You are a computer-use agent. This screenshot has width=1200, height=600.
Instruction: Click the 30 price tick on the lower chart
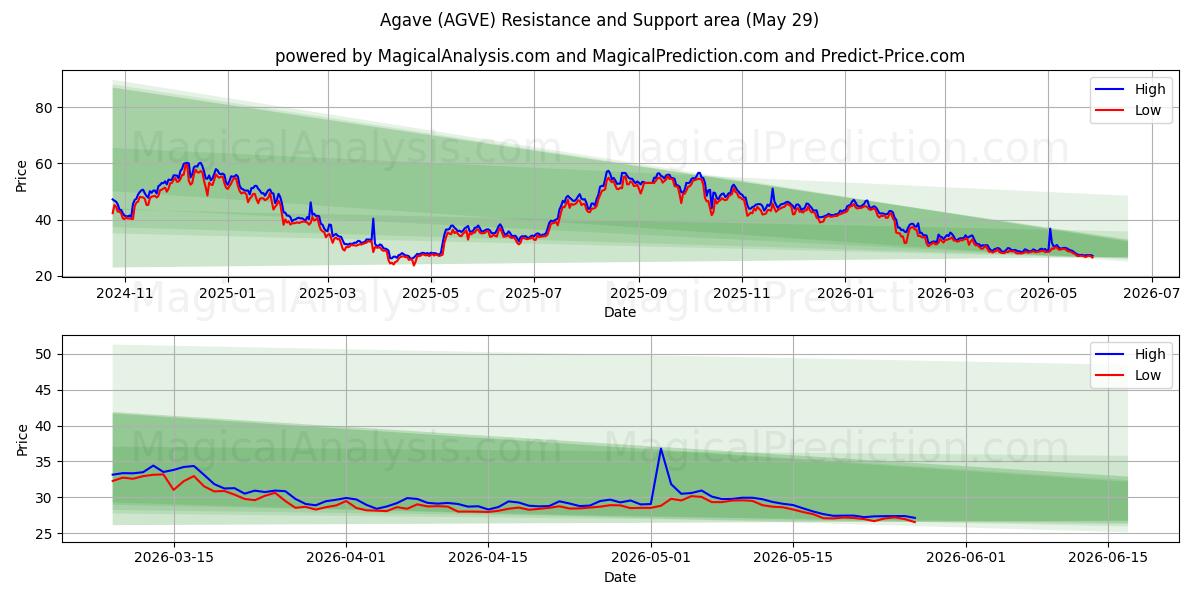click(x=46, y=498)
